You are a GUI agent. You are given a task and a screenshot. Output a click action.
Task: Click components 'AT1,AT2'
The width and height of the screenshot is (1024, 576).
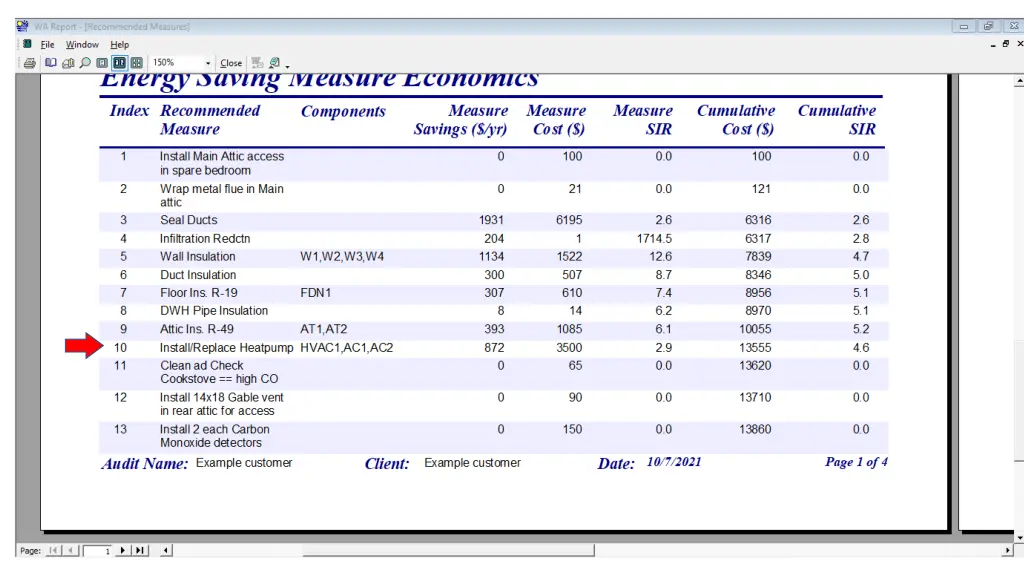tap(324, 329)
